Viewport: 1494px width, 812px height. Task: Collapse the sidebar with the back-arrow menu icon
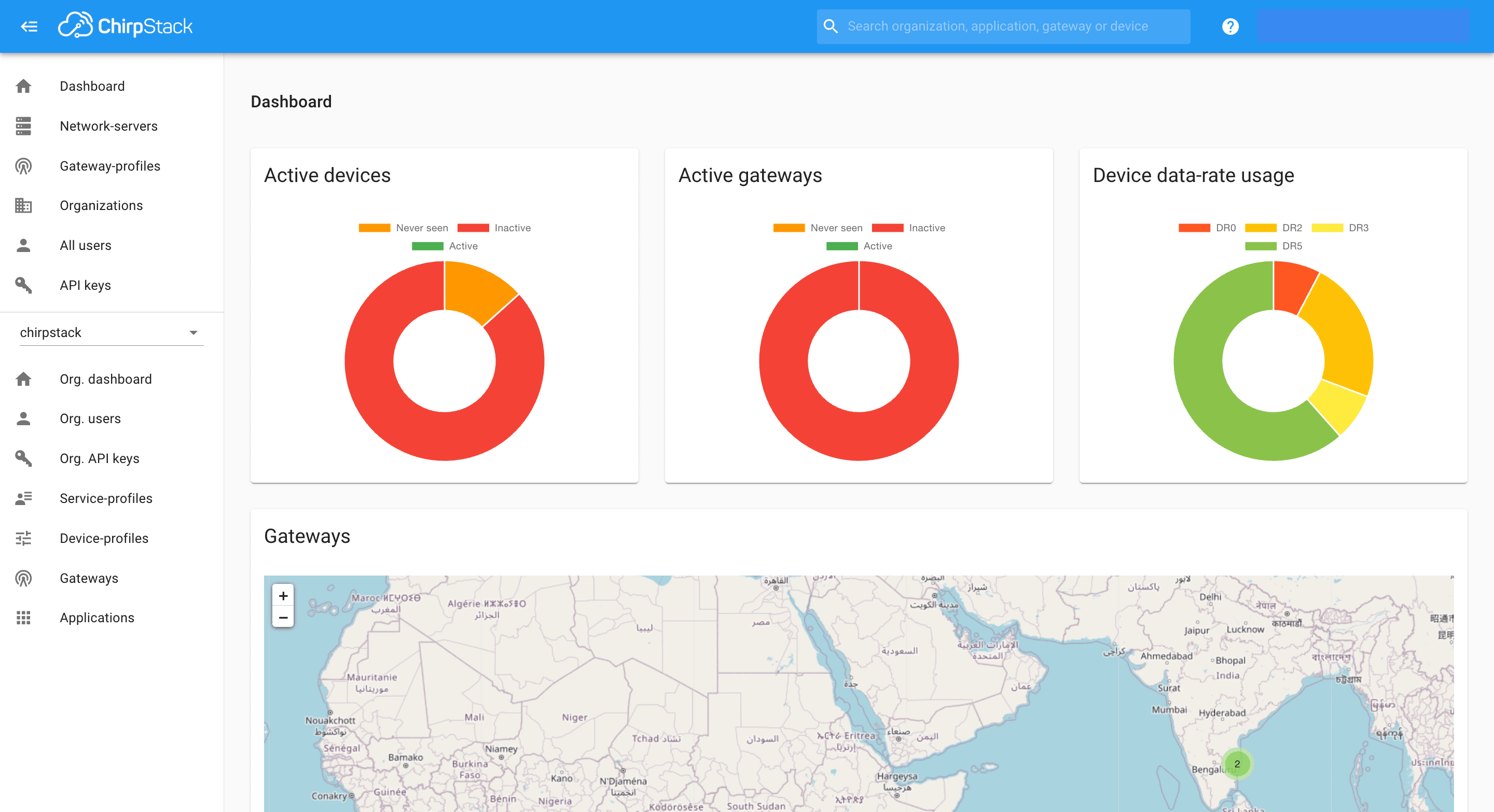pyautogui.click(x=29, y=26)
